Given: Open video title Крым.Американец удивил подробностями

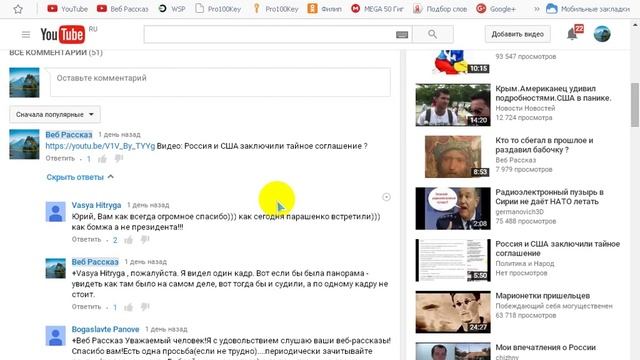Looking at the screenshot, I should pyautogui.click(x=553, y=93).
